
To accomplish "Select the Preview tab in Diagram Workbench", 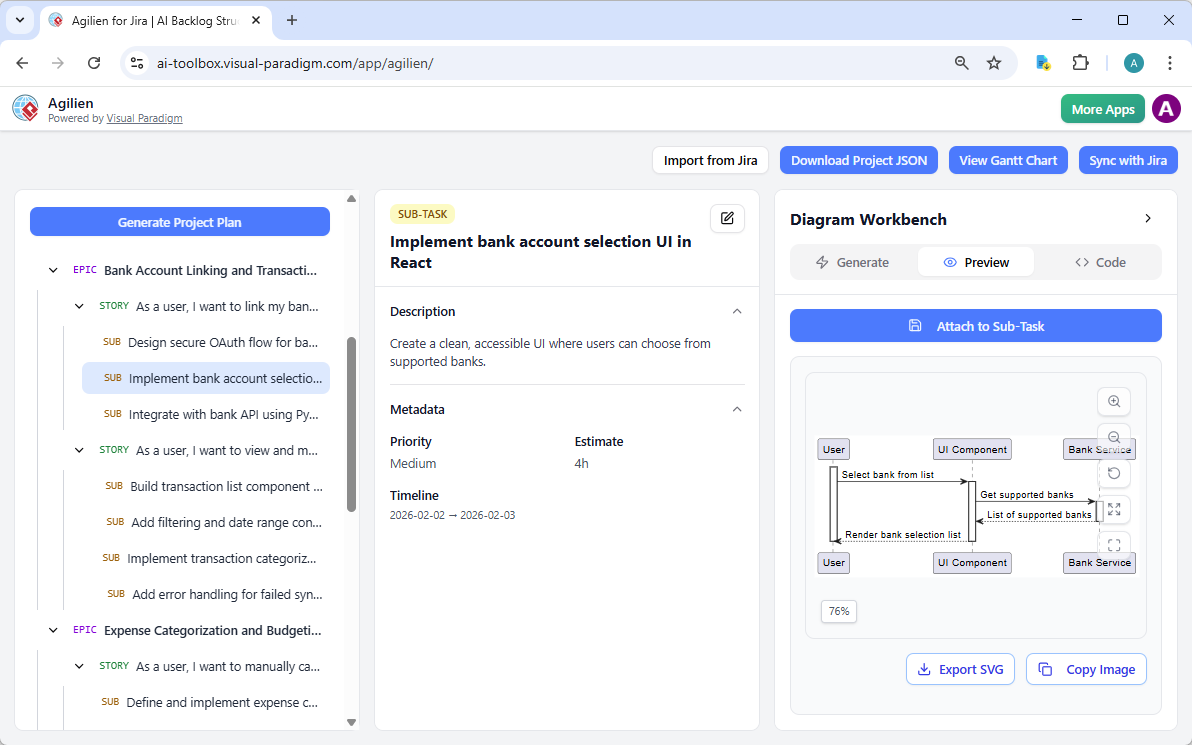I will pyautogui.click(x=975, y=262).
